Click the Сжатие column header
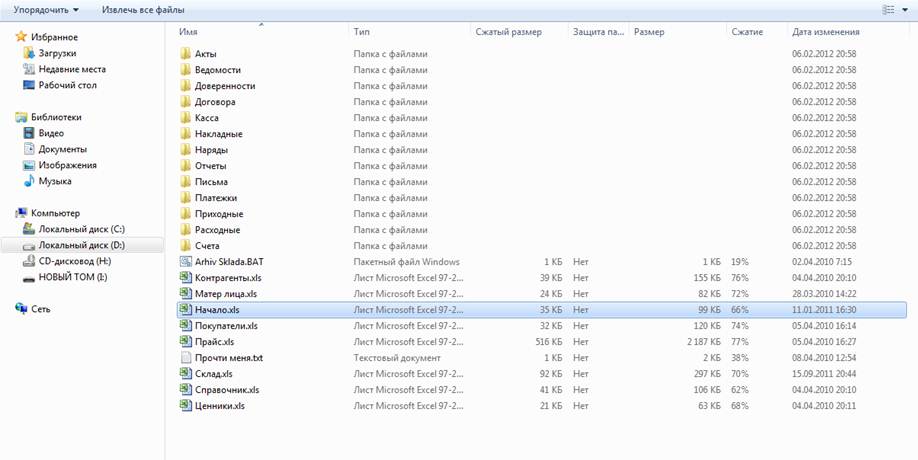The image size is (918, 460). (x=747, y=32)
